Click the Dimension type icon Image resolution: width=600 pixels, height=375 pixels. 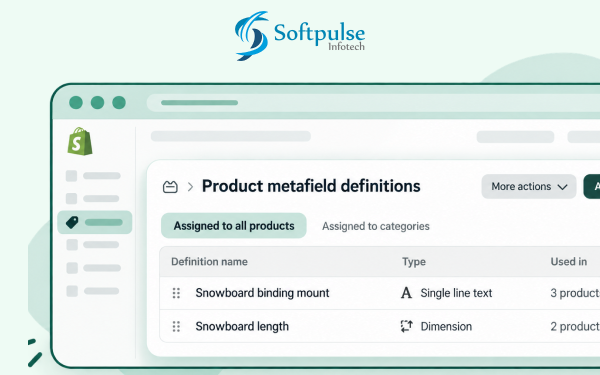tap(406, 326)
